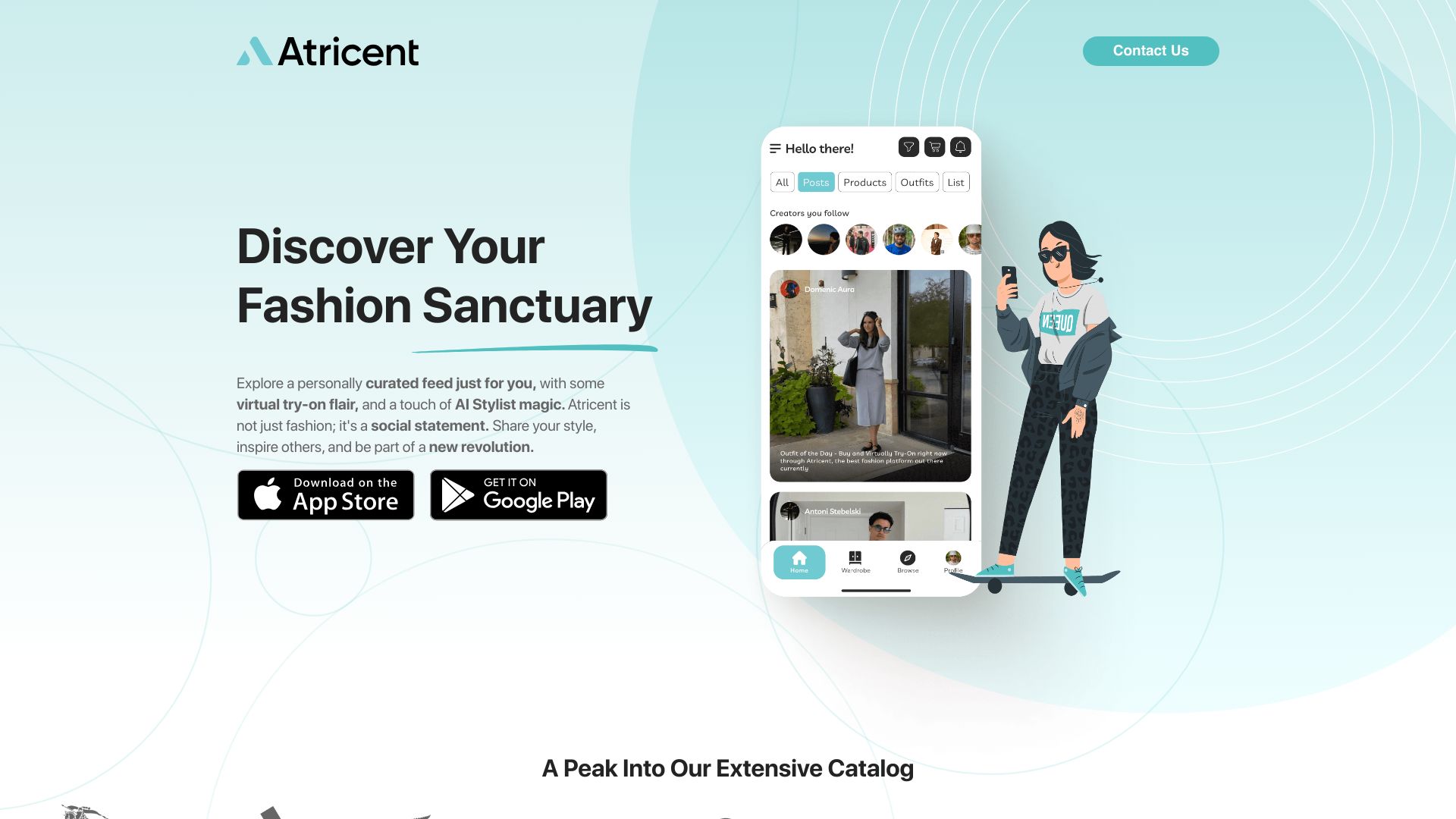This screenshot has width=1456, height=819.
Task: Click the Contact Us button
Action: coord(1150,51)
